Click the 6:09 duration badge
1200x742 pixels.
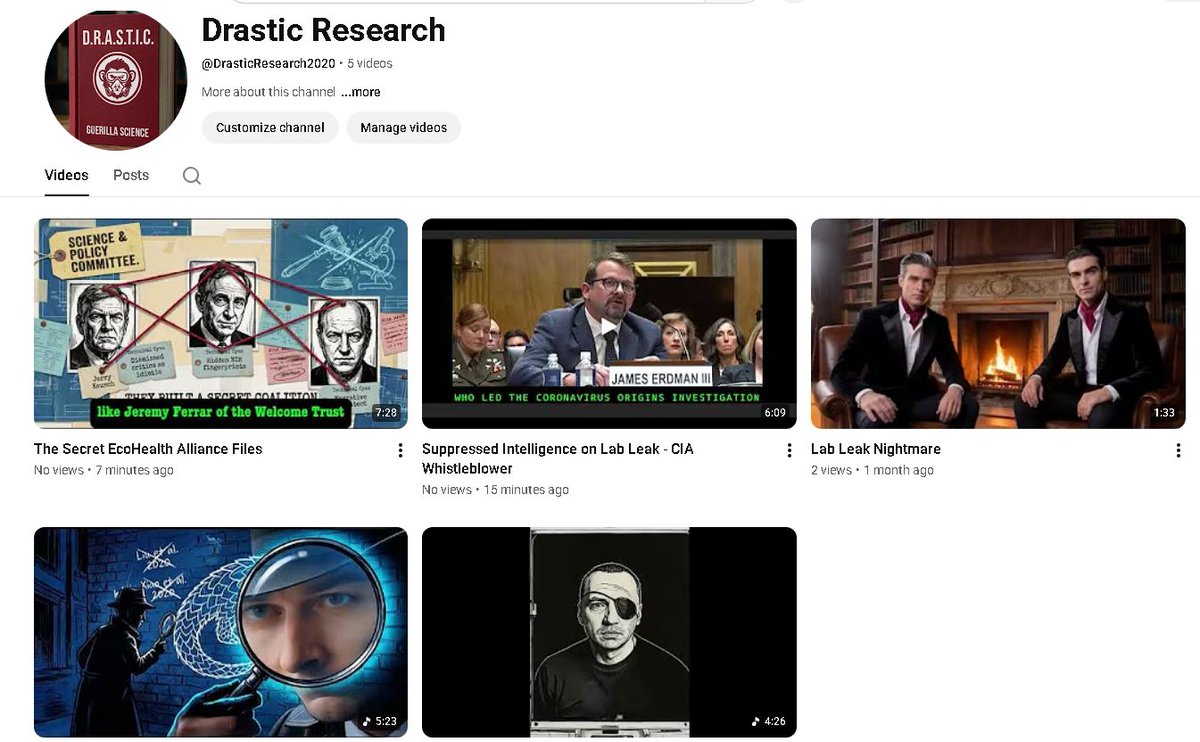pos(773,412)
